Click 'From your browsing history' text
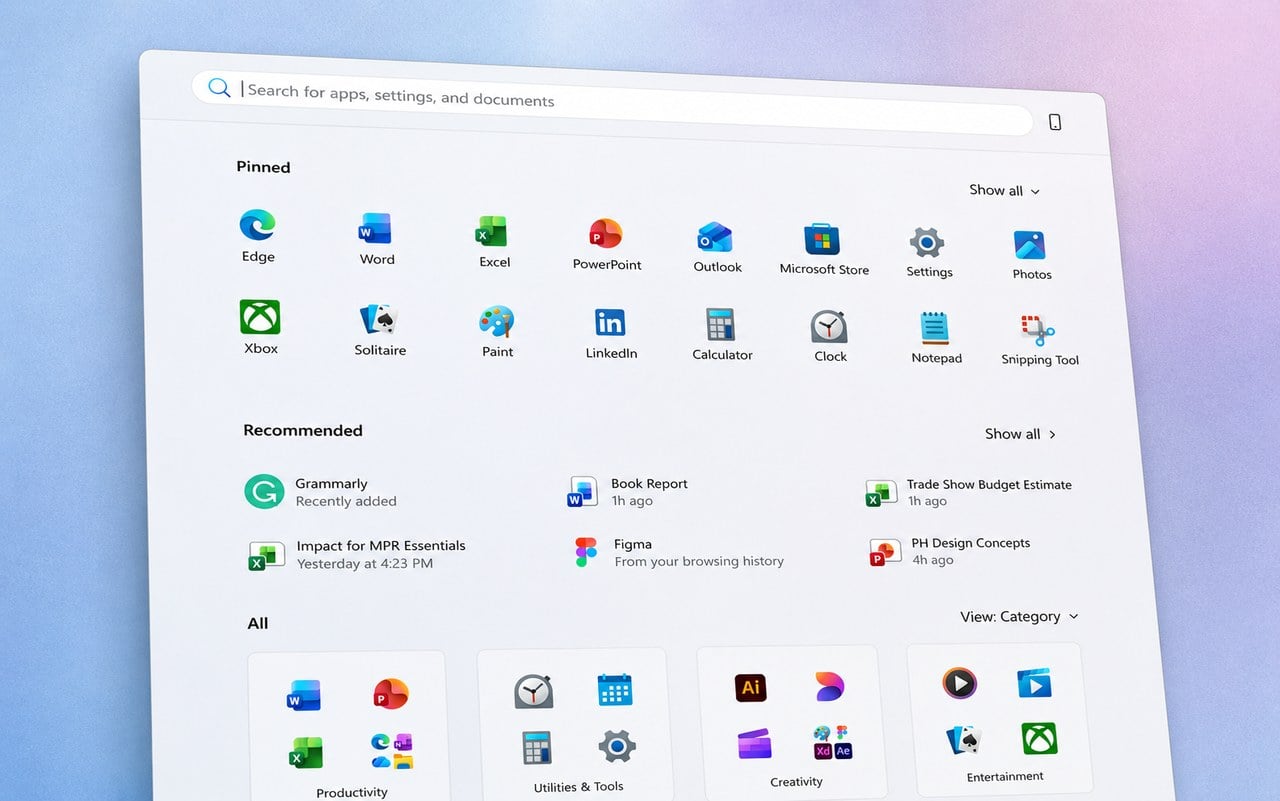Viewport: 1280px width, 801px height. pos(699,561)
